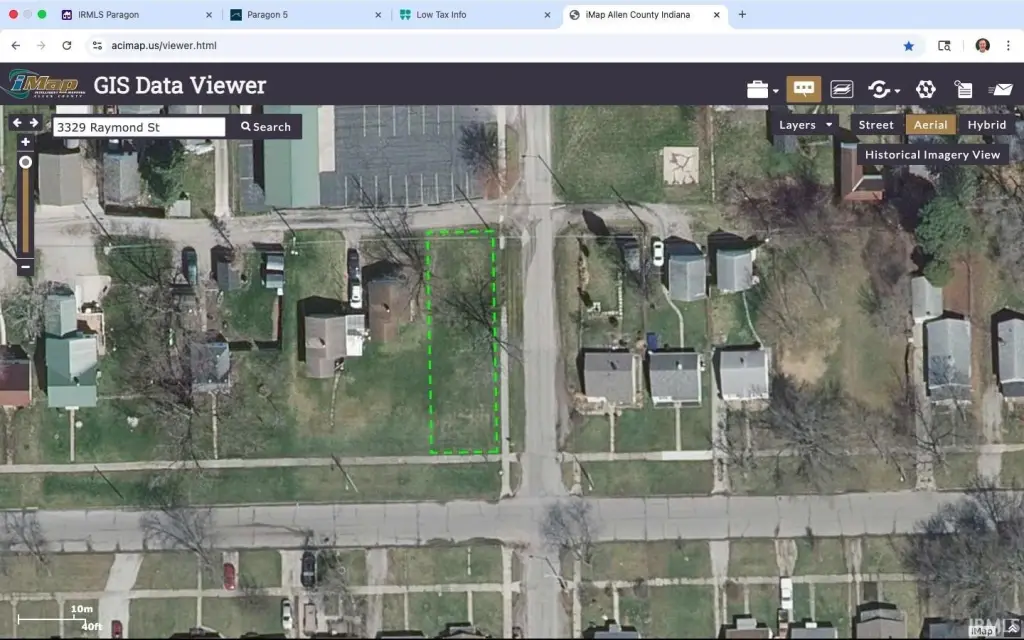The height and width of the screenshot is (640, 1024).
Task: Click the Search button
Action: click(x=265, y=127)
